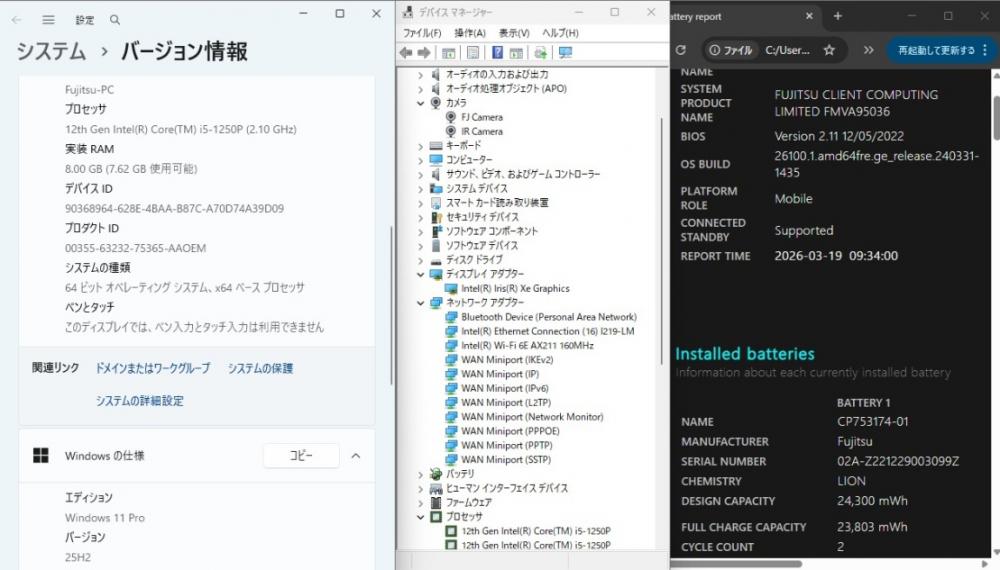Expand the システム デバイス node
Viewport: 1000px width, 570px height.
tap(420, 189)
